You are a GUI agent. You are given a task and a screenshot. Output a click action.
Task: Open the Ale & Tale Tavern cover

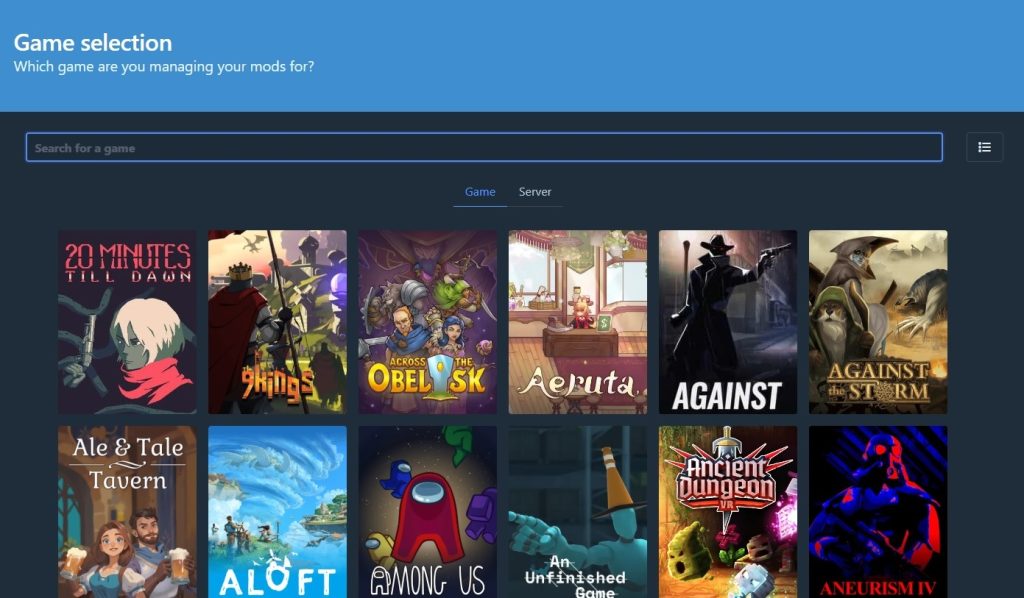click(x=127, y=512)
